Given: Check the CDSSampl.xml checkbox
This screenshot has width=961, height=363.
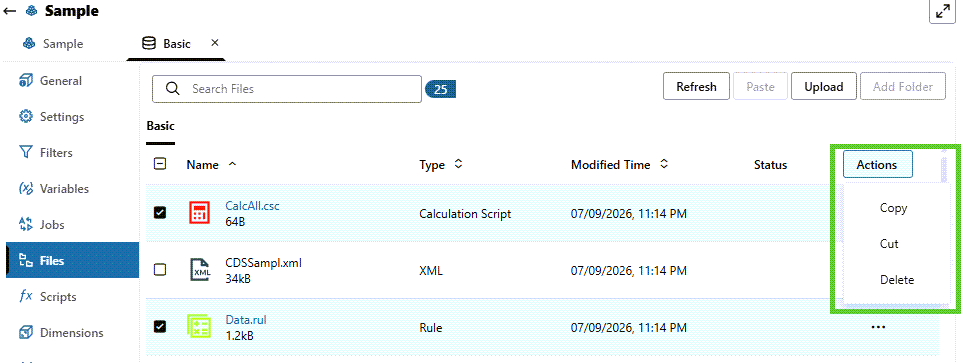Looking at the screenshot, I should [159, 270].
